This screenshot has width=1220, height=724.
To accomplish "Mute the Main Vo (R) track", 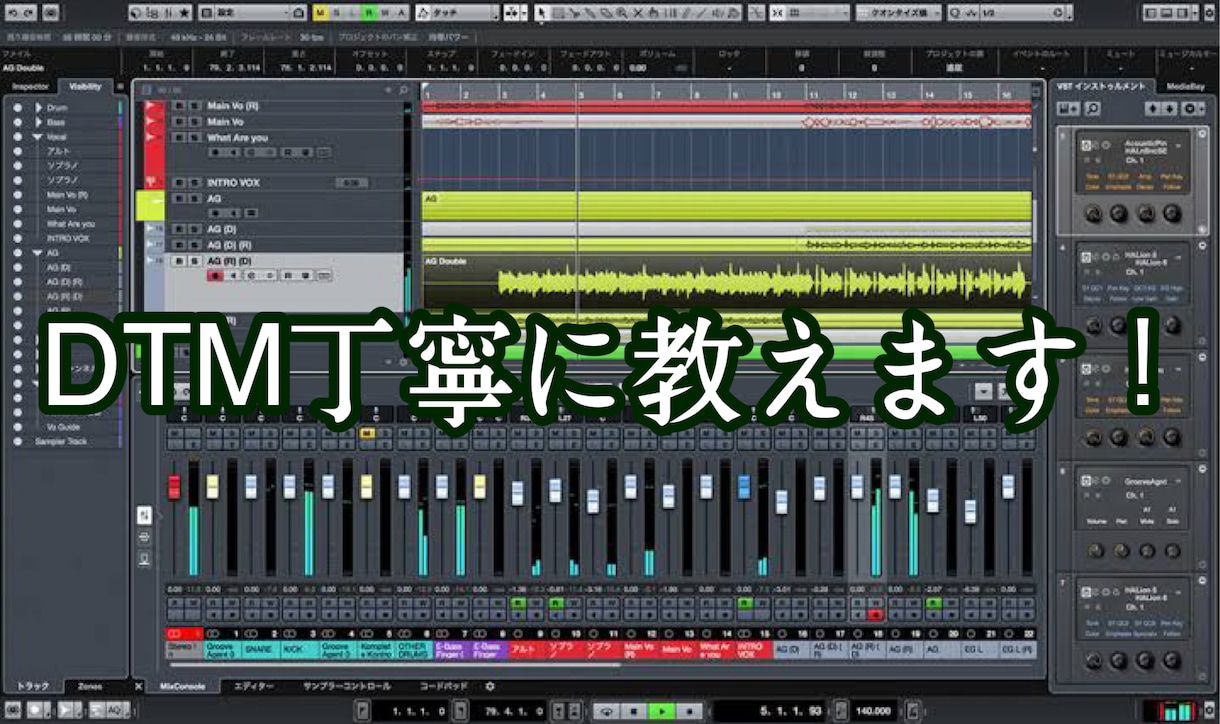I will (x=179, y=105).
